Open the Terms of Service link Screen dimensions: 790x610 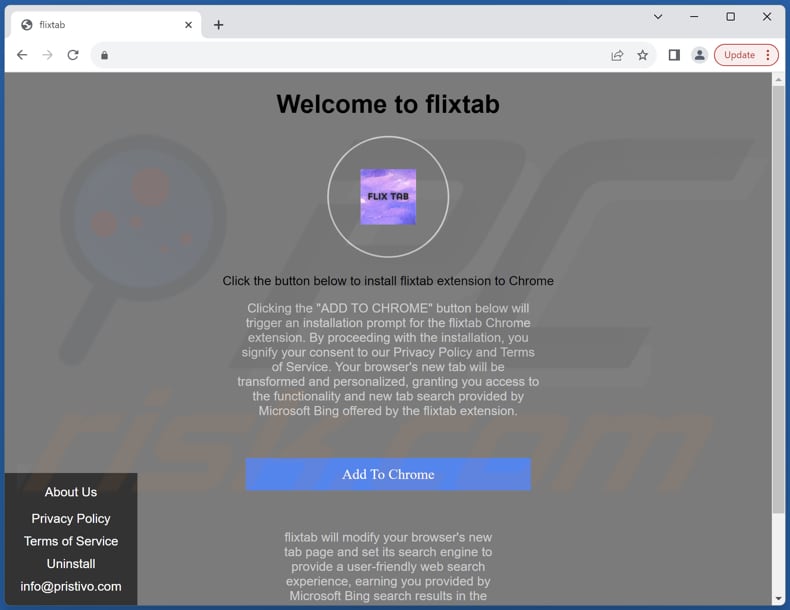71,541
